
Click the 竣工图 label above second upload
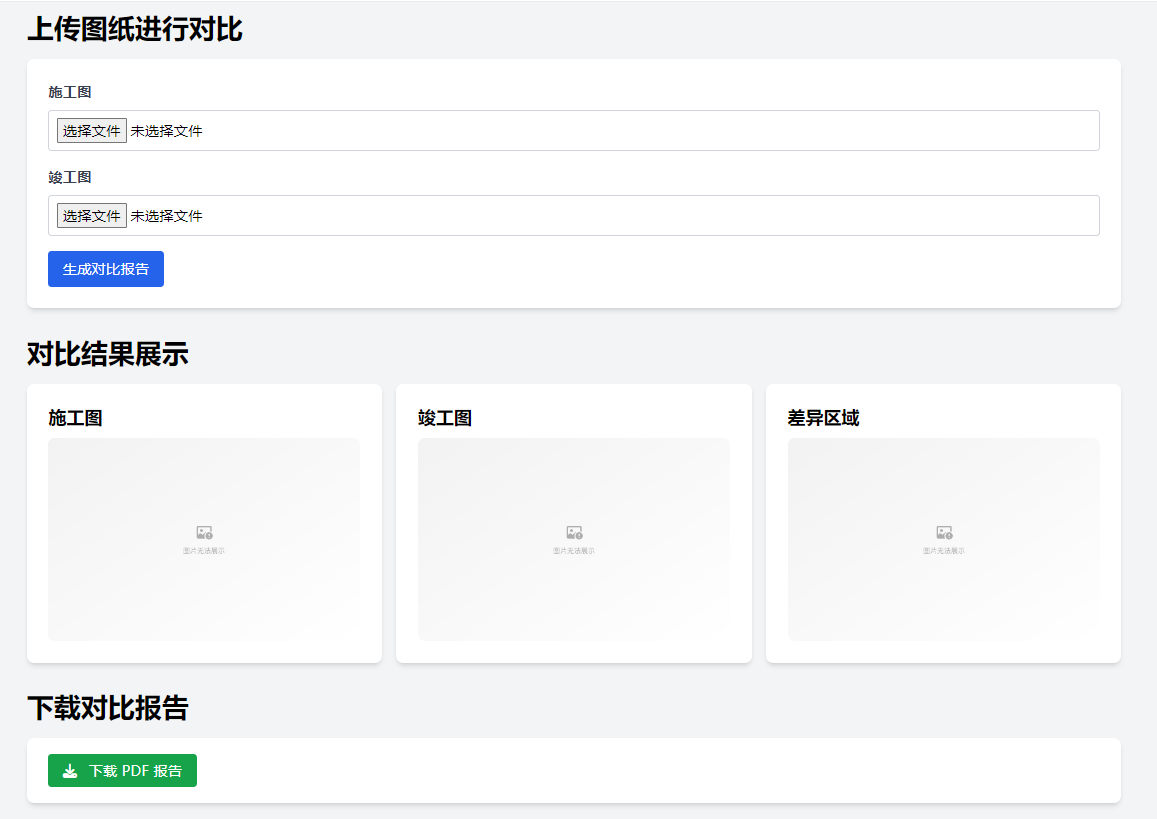[x=70, y=177]
